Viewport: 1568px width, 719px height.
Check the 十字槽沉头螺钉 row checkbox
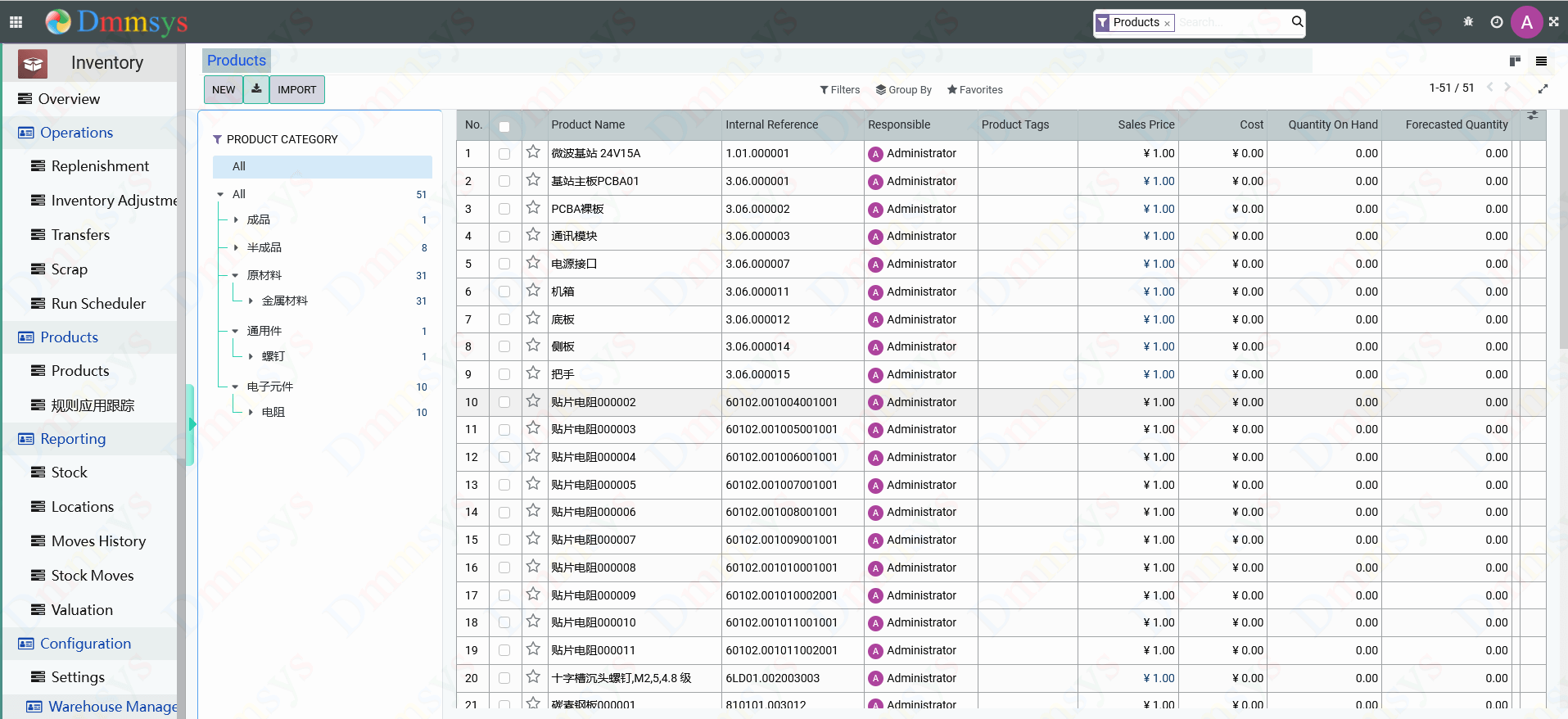504,679
